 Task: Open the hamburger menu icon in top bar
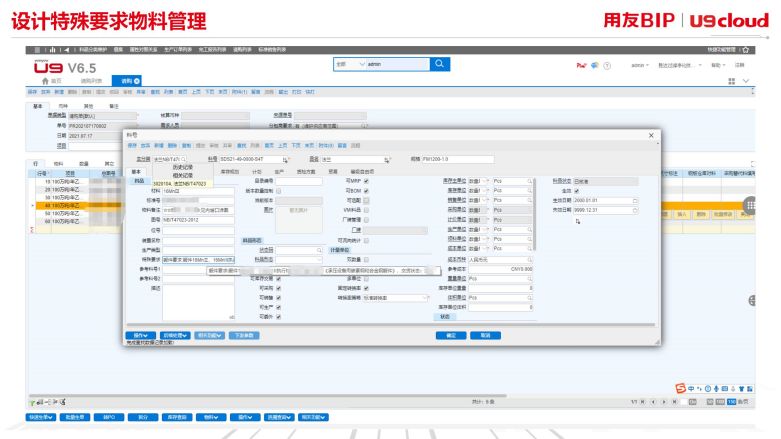pos(37,50)
